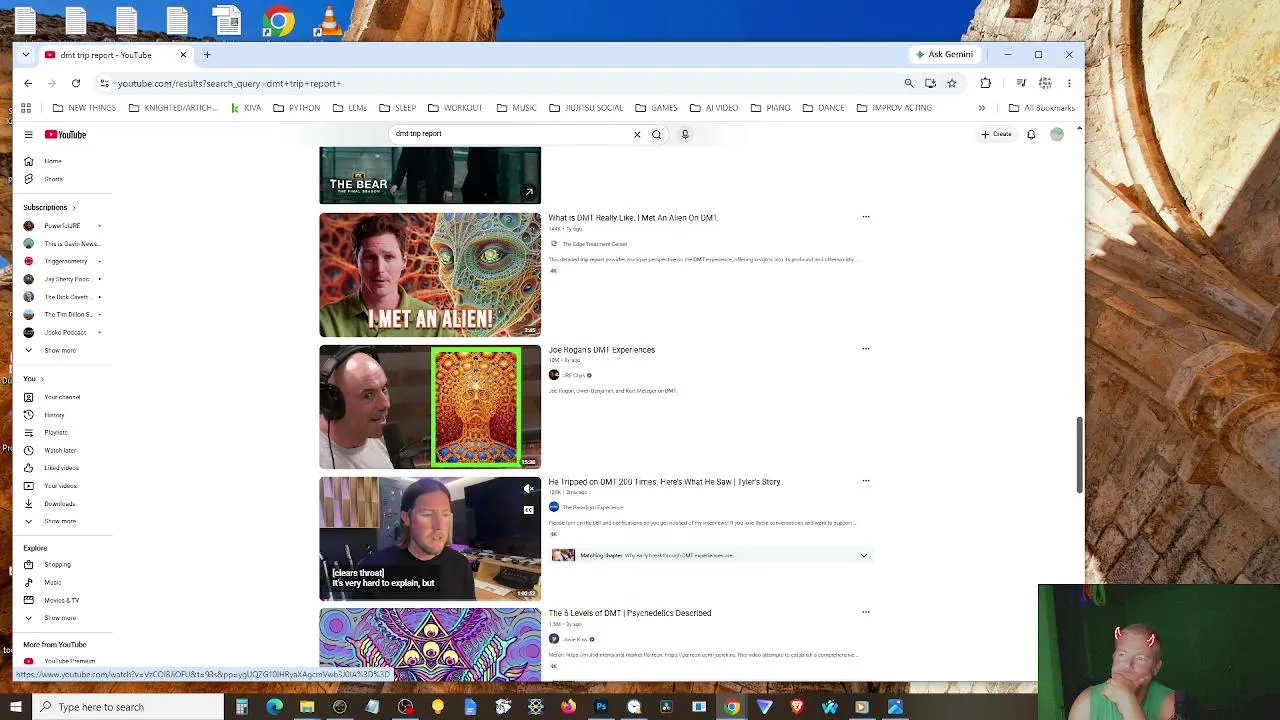This screenshot has width=1280, height=720.
Task: Click the YouTube search input field
Action: (x=510, y=134)
